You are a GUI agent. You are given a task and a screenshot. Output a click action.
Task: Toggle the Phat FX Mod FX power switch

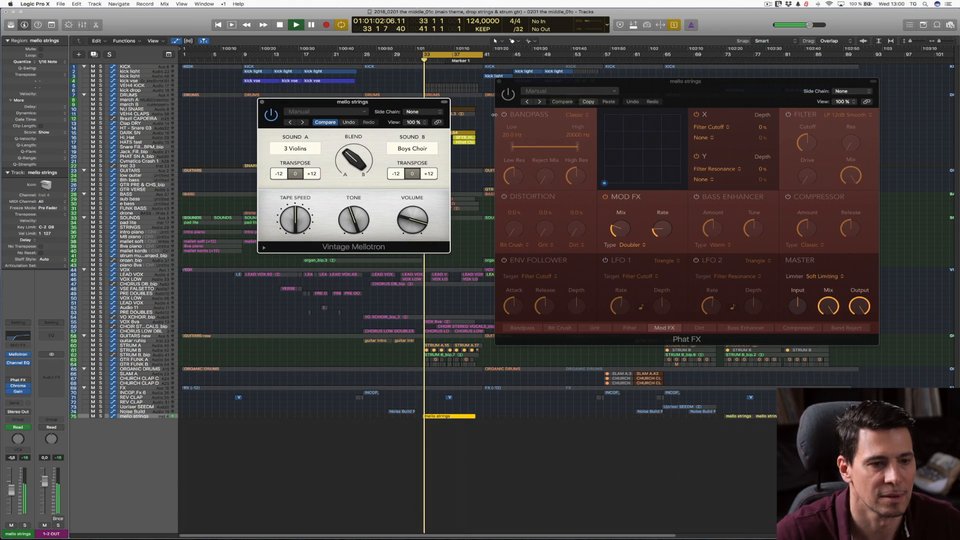point(605,197)
